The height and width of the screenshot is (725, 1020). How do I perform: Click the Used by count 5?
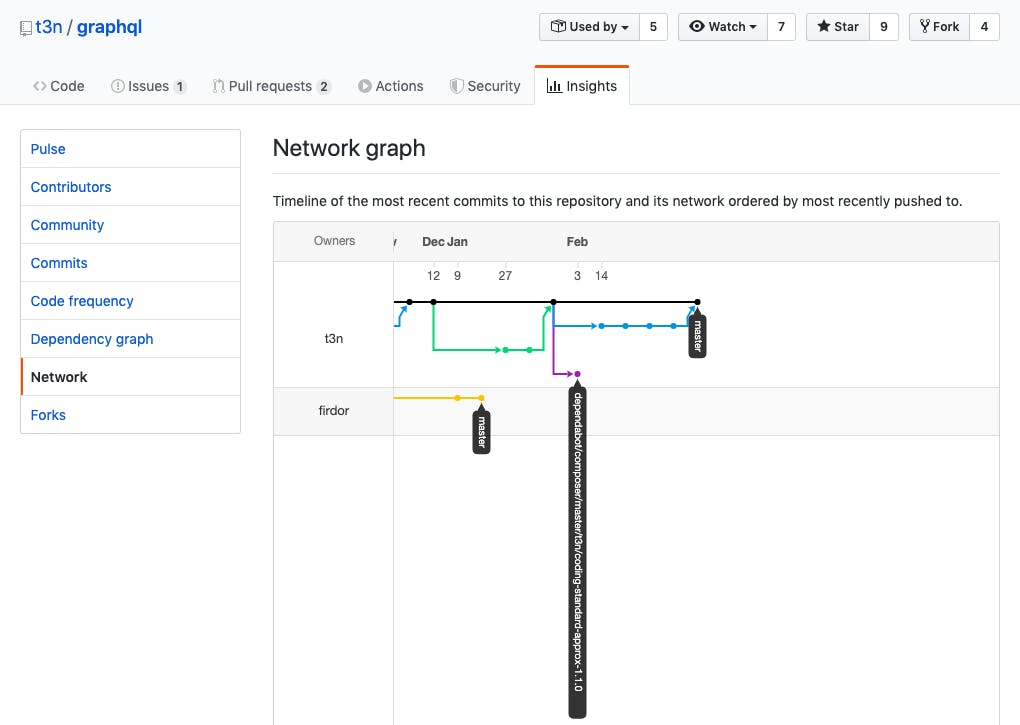click(x=653, y=27)
